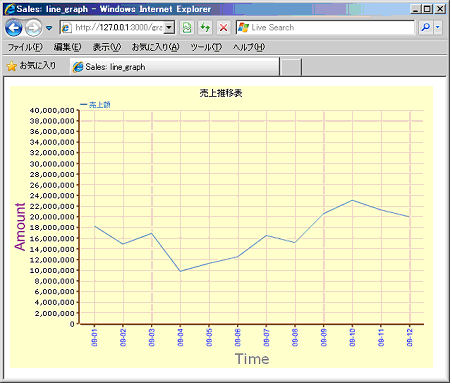Image resolution: width=452 pixels, height=385 pixels.
Task: Open the 表示(V) menu
Action: 107,47
